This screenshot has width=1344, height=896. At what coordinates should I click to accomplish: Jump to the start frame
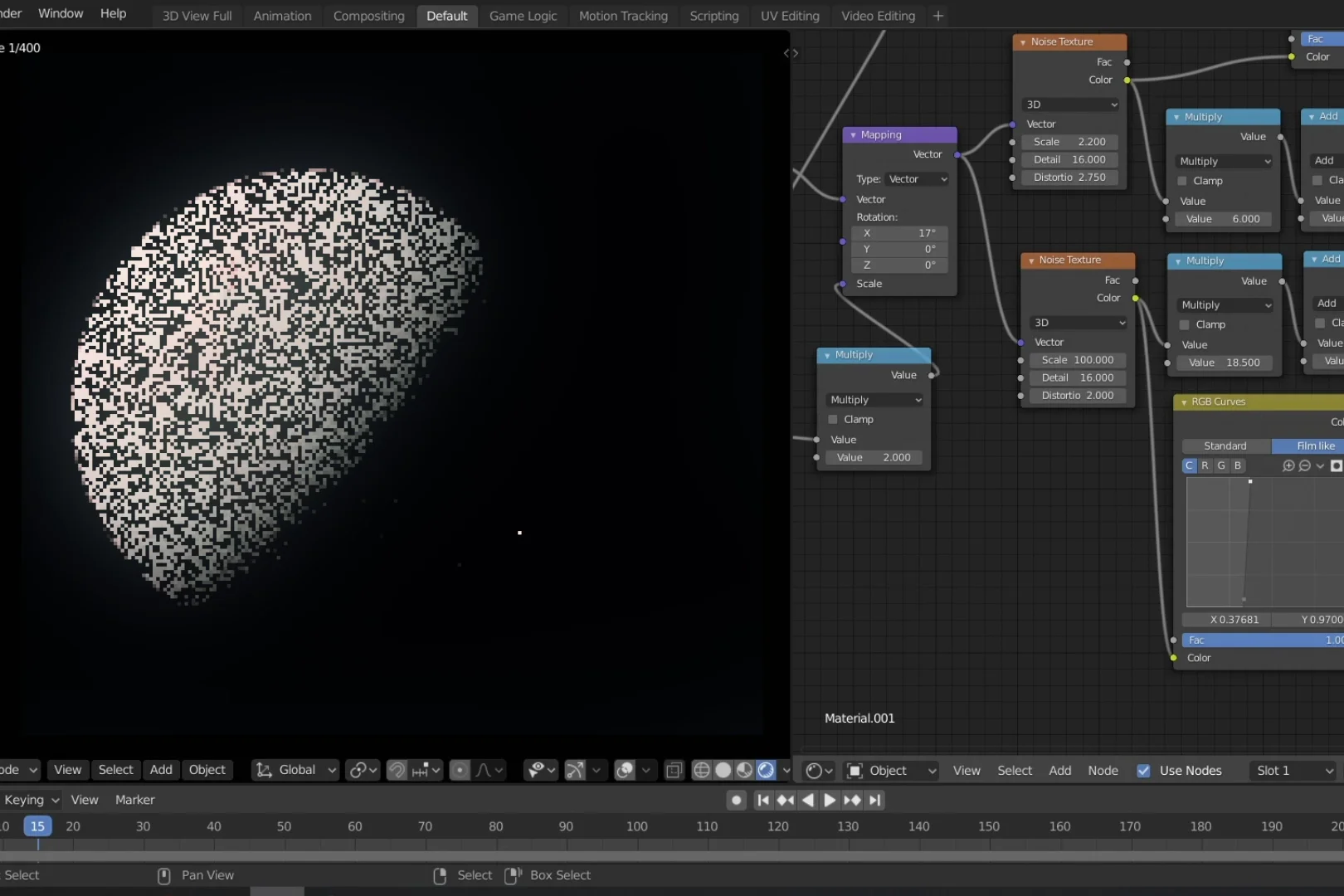pos(763,800)
